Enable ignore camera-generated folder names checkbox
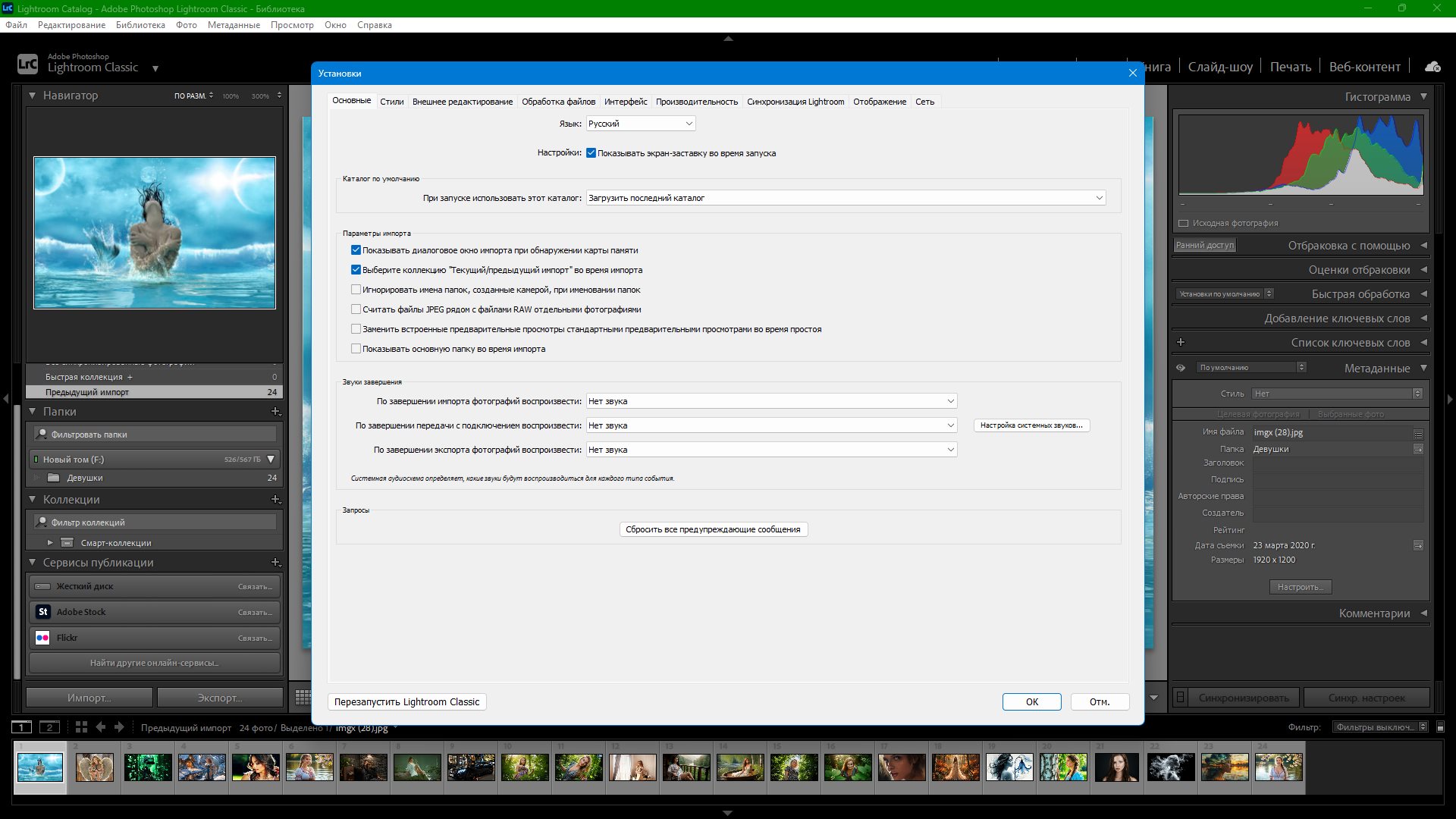Screen dimensions: 1456x819 tap(356, 290)
